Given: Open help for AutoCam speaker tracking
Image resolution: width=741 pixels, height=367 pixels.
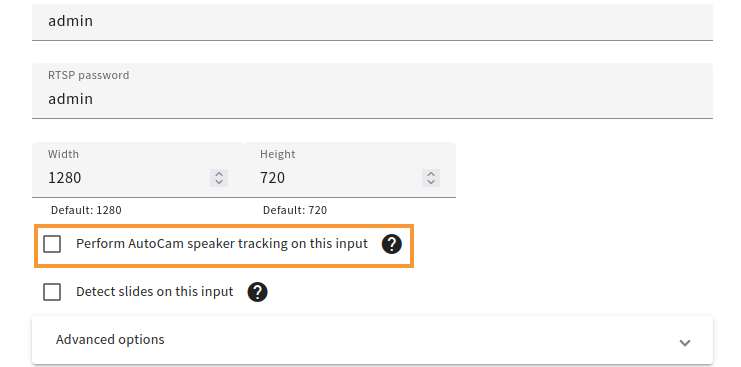Looking at the screenshot, I should click(x=391, y=244).
